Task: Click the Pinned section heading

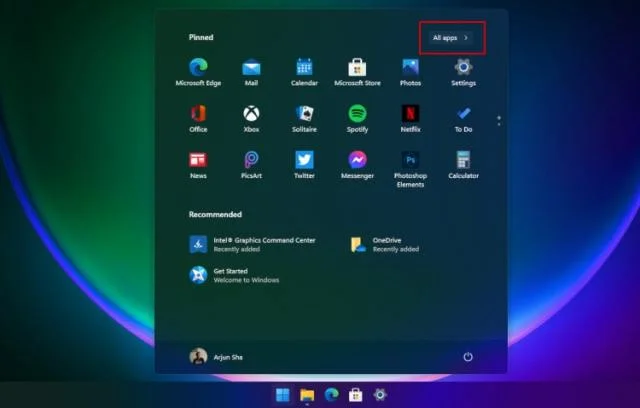Action: pyautogui.click(x=201, y=37)
